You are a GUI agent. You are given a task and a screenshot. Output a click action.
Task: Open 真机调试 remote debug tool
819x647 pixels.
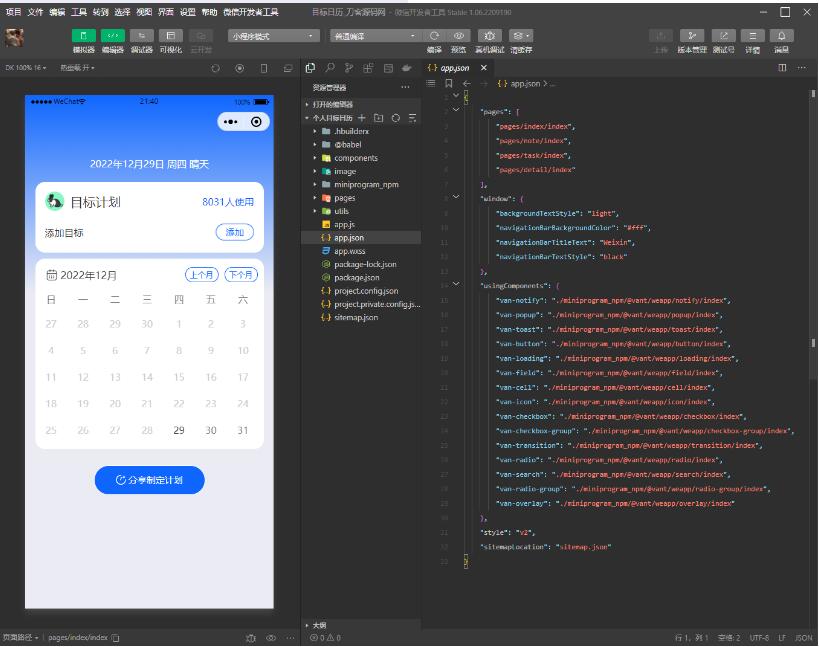point(490,36)
